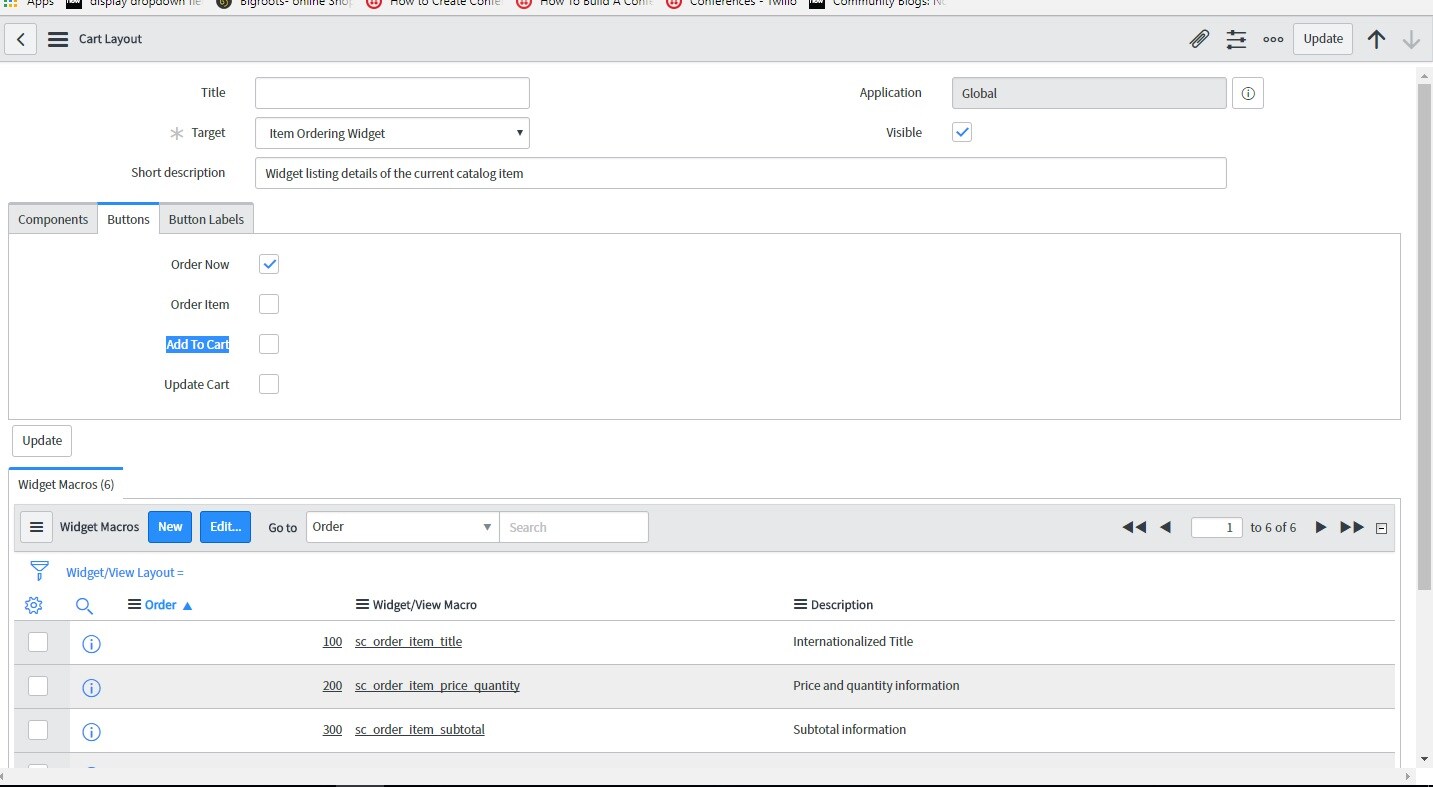Image resolution: width=1433 pixels, height=787 pixels.
Task: Open the personalize form settings icon
Action: coord(1237,39)
